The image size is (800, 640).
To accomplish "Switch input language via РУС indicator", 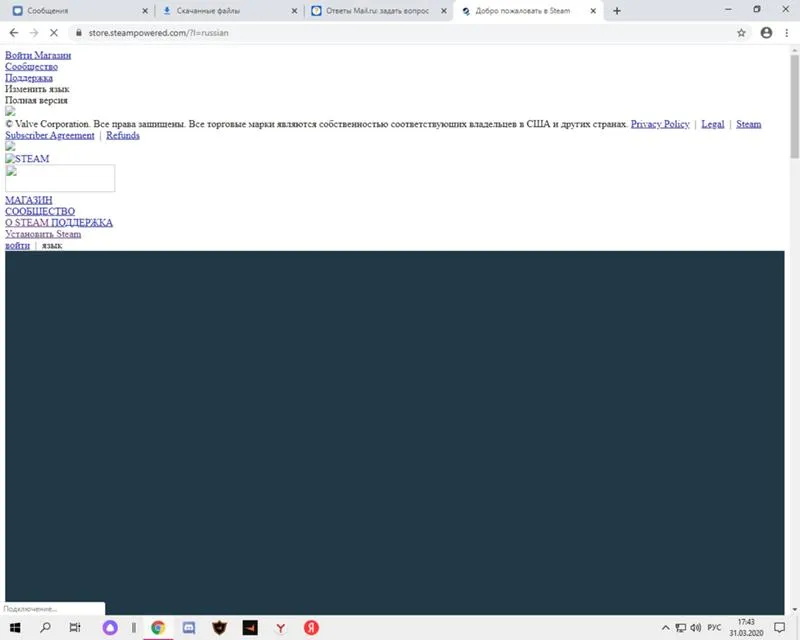I will click(714, 628).
